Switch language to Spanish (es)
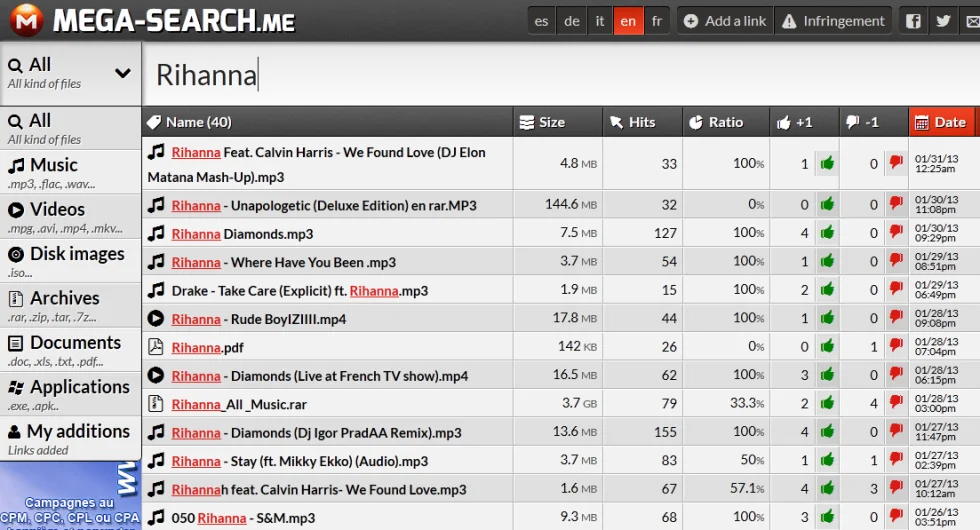980x530 pixels. (x=541, y=21)
